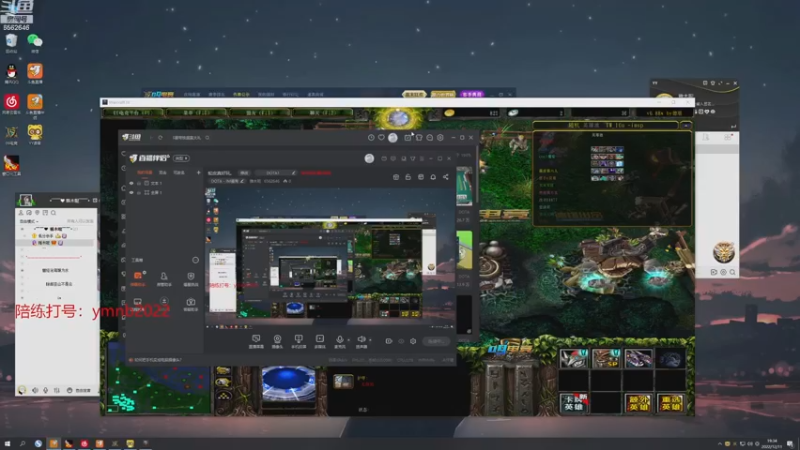Screen dimensions: 800x450
Task: Select the second scene tab in companion
Action: (x=163, y=172)
